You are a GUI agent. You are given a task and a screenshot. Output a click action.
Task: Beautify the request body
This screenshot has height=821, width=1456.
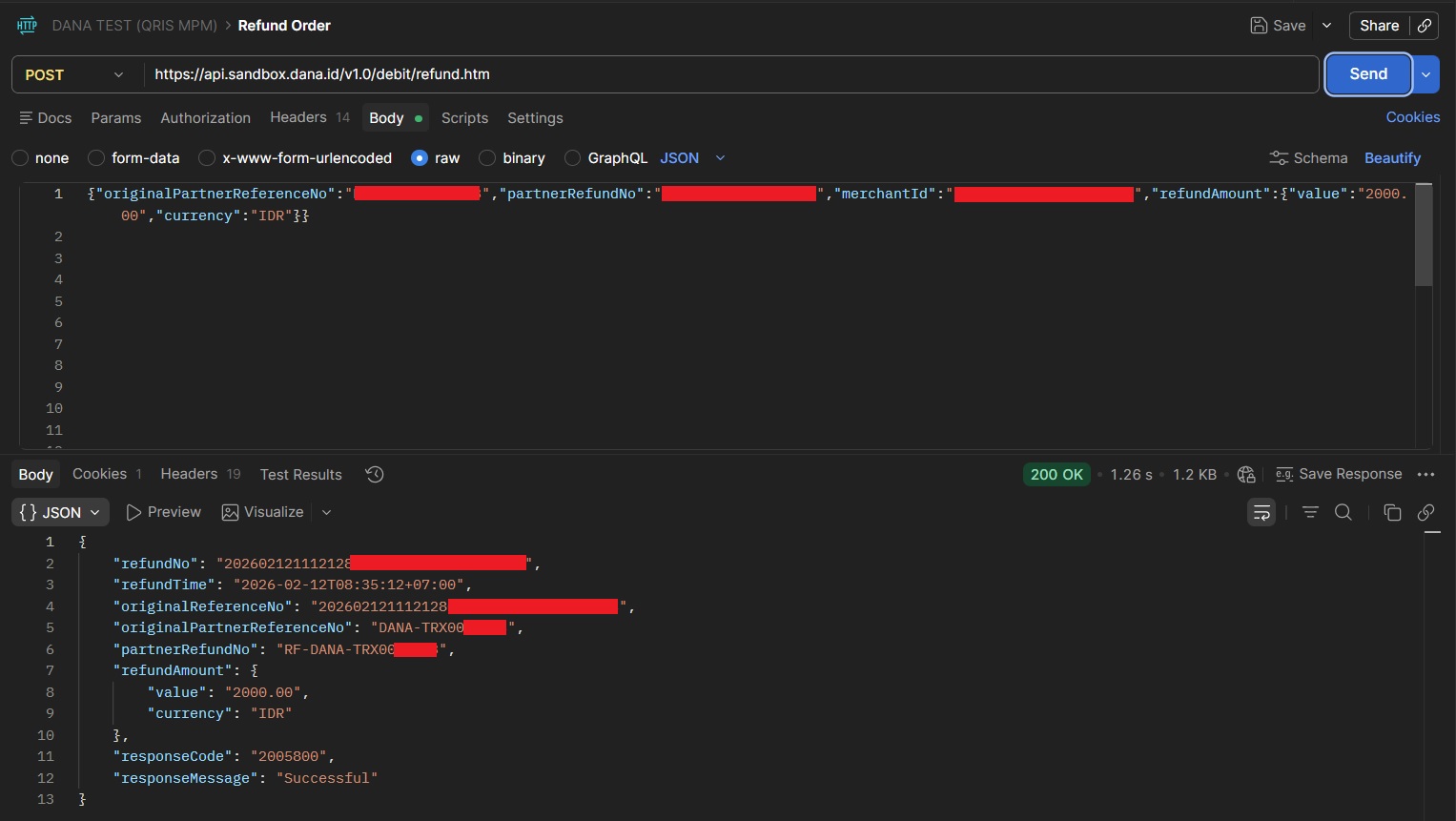(1392, 158)
